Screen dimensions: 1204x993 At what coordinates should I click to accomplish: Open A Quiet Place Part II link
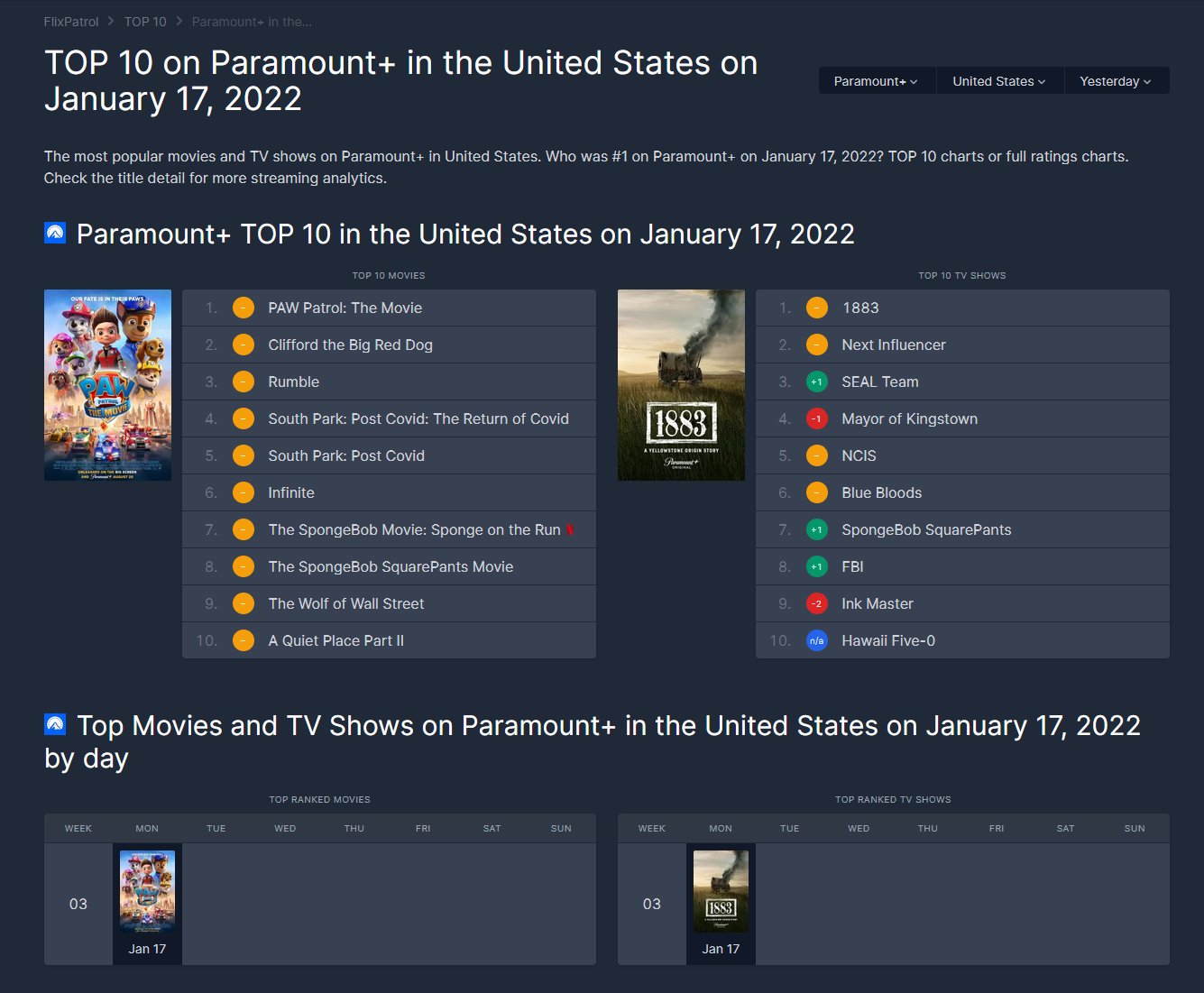pos(335,640)
